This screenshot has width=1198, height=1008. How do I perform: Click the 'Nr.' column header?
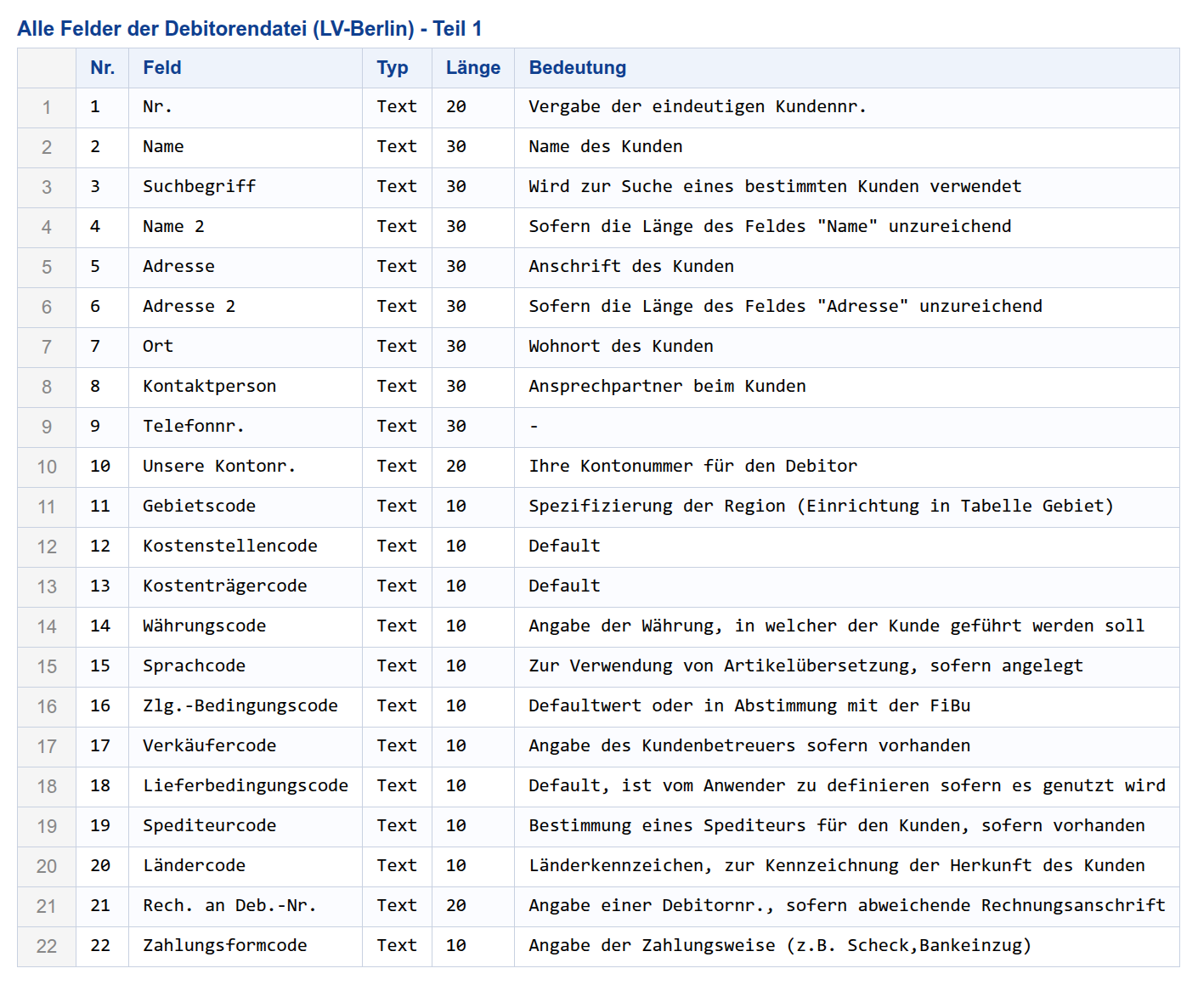(102, 68)
